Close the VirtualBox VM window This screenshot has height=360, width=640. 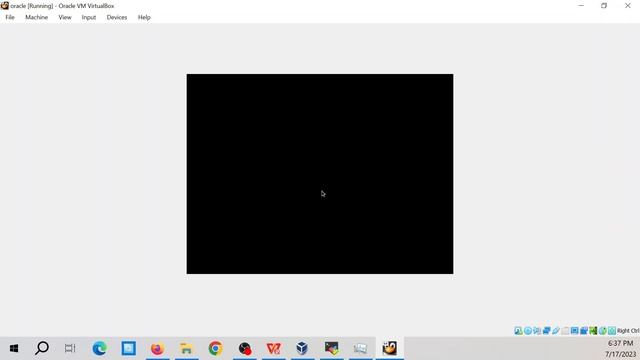click(x=628, y=6)
